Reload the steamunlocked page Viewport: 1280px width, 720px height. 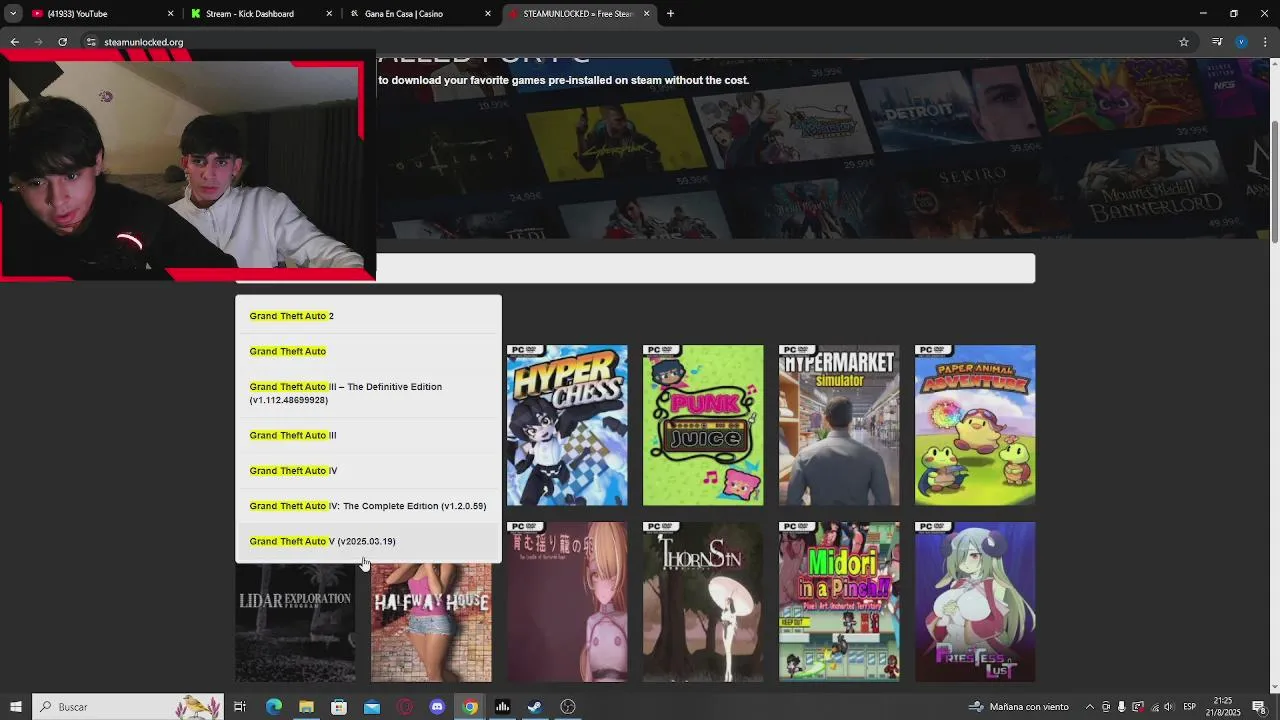pyautogui.click(x=62, y=42)
